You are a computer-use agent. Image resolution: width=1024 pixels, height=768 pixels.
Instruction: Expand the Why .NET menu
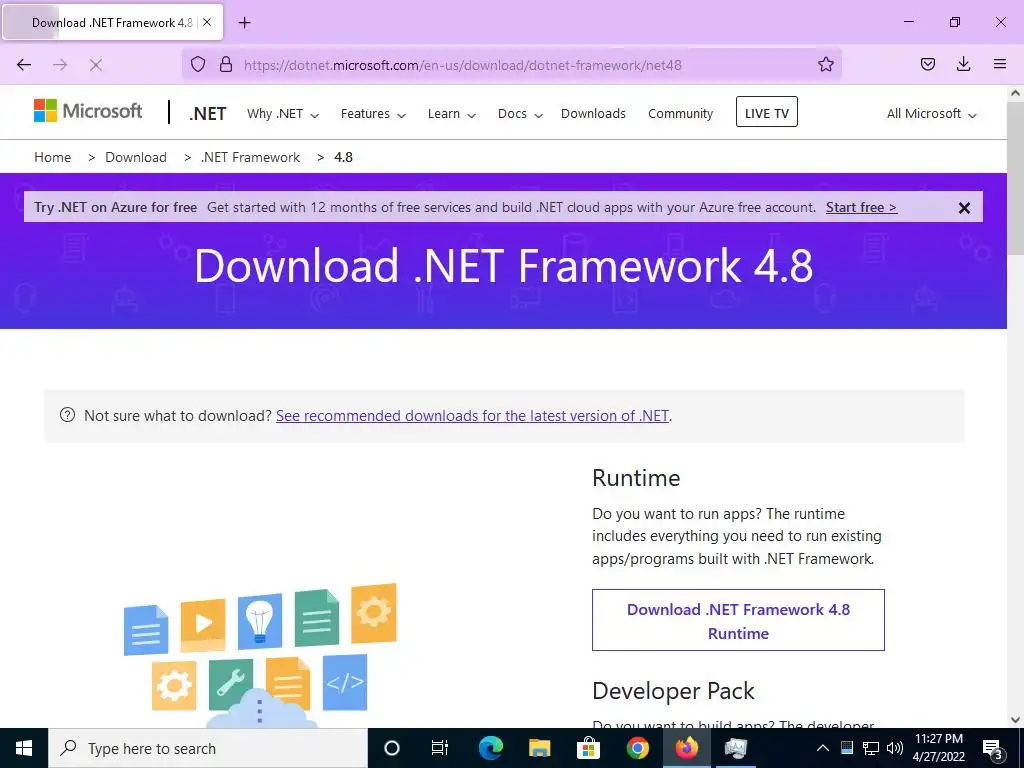point(283,114)
